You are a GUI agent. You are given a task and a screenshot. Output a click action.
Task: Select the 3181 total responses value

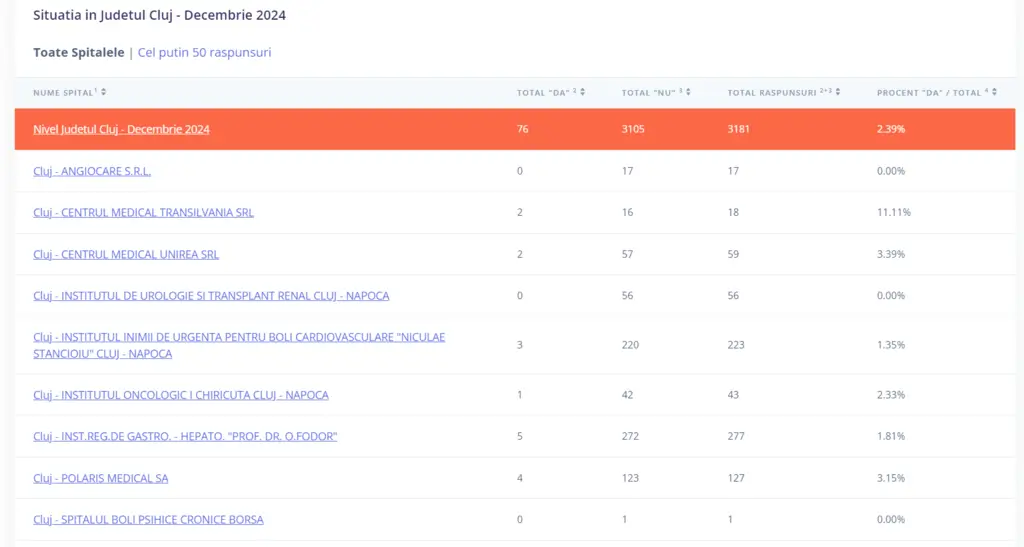(x=739, y=129)
